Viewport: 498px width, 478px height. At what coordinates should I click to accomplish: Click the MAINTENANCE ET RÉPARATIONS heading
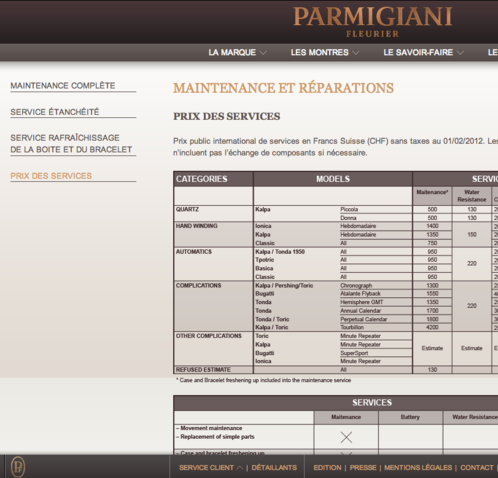283,88
